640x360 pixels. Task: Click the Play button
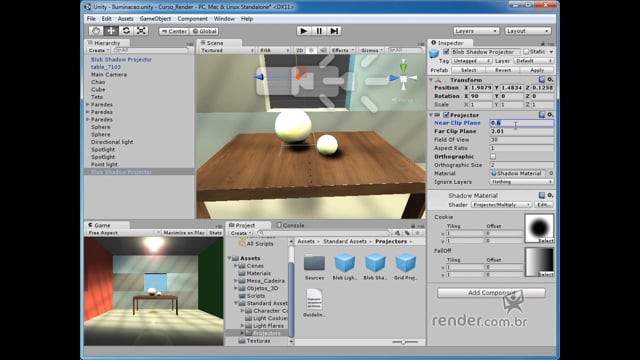(303, 31)
